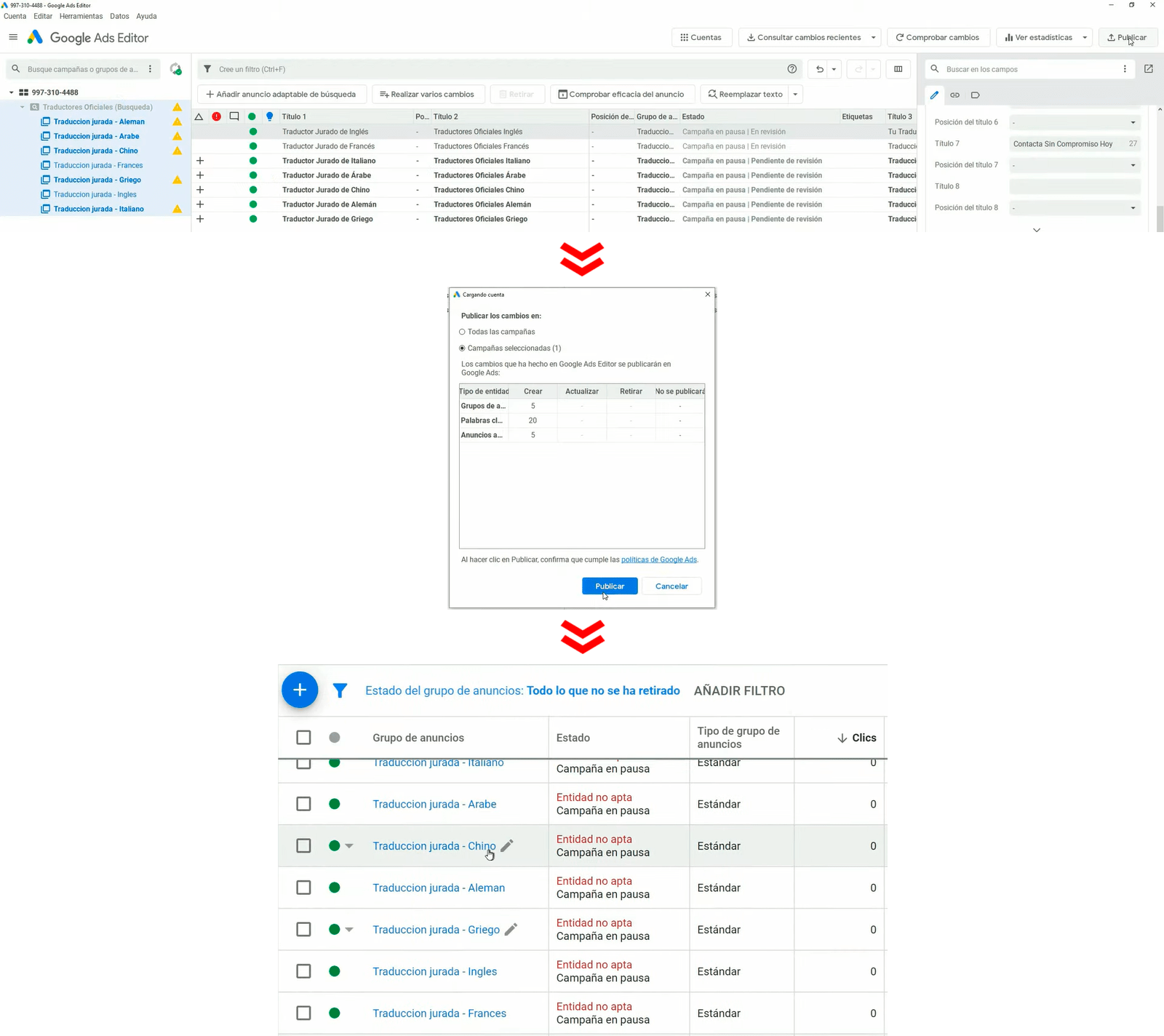Click the warning triangle column header icon

point(199,116)
